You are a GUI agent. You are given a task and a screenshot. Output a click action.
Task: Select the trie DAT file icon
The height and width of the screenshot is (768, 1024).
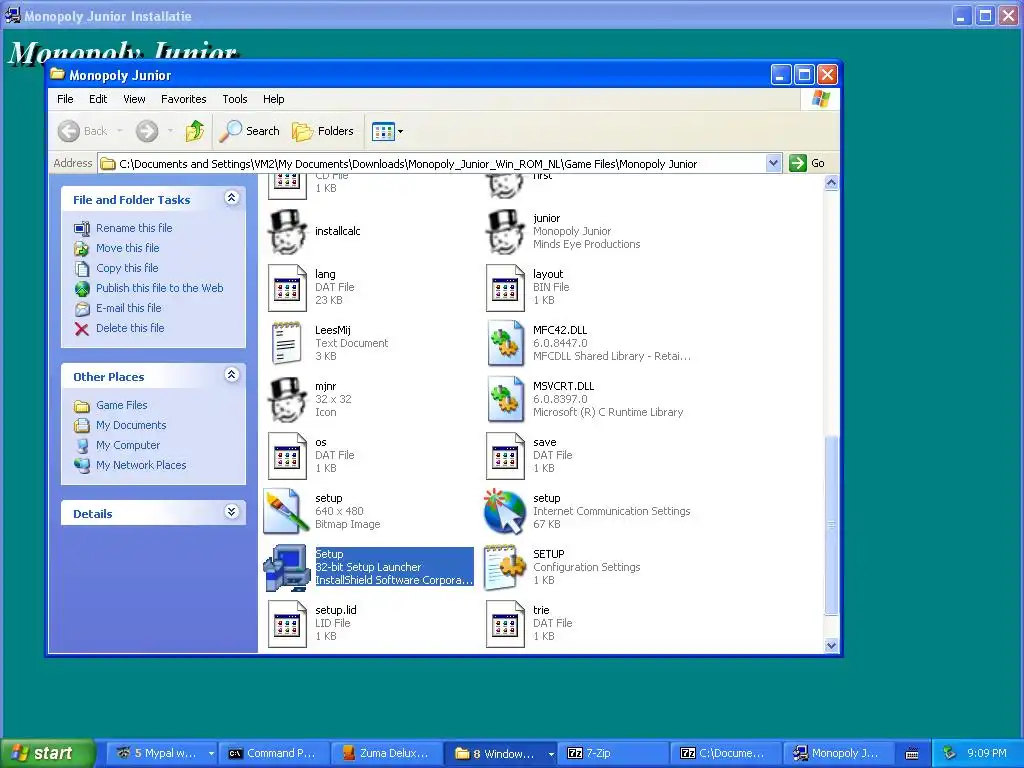[505, 624]
